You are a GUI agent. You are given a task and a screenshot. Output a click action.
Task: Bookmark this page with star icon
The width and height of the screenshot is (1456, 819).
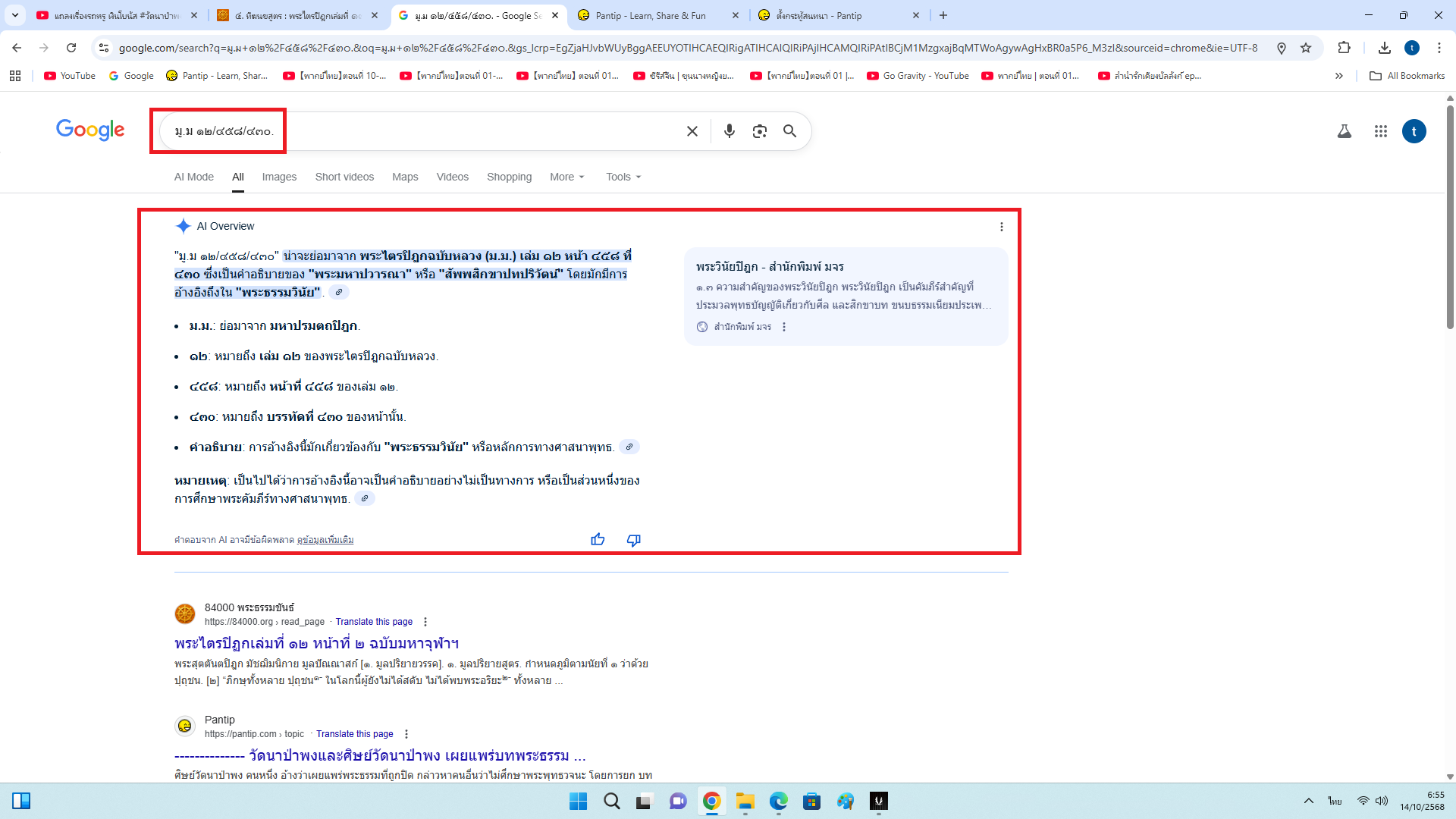coord(1306,48)
